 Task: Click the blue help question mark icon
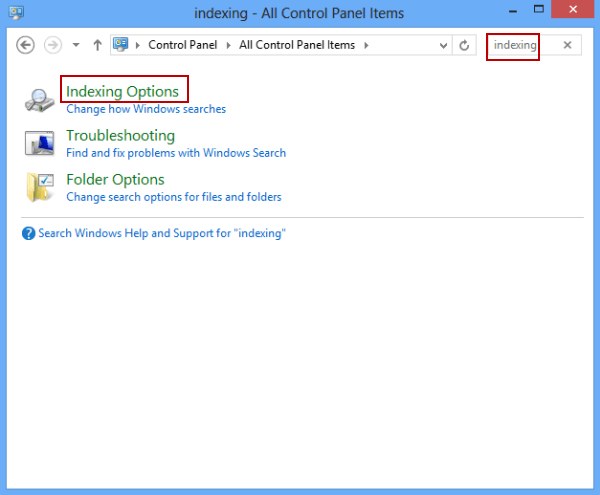click(28, 233)
